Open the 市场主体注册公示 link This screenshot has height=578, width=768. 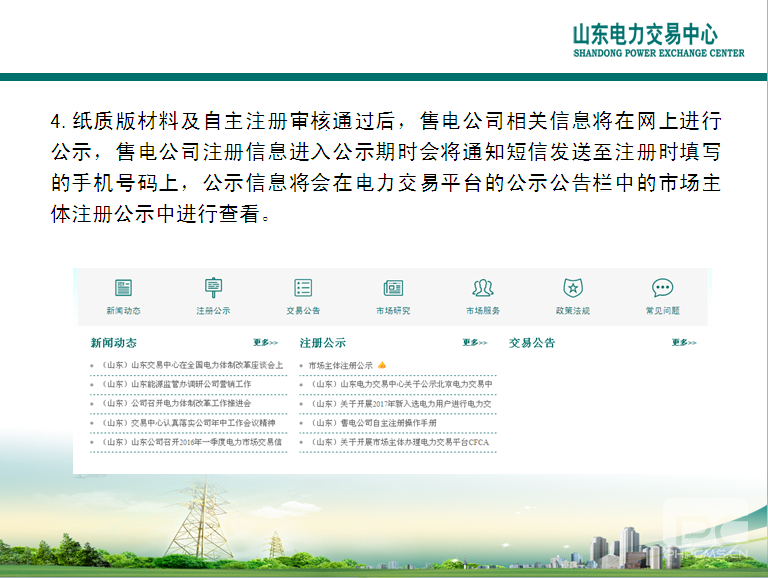[x=340, y=365]
